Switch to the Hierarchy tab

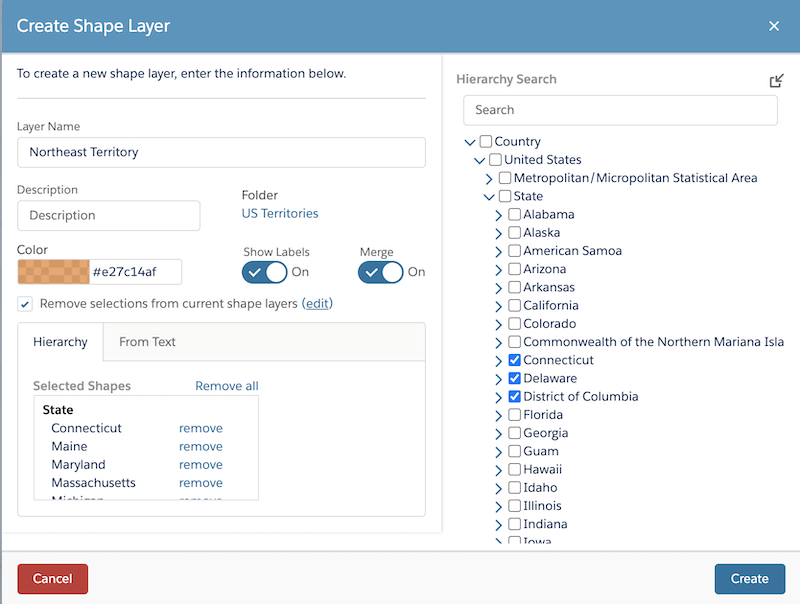pyautogui.click(x=60, y=342)
